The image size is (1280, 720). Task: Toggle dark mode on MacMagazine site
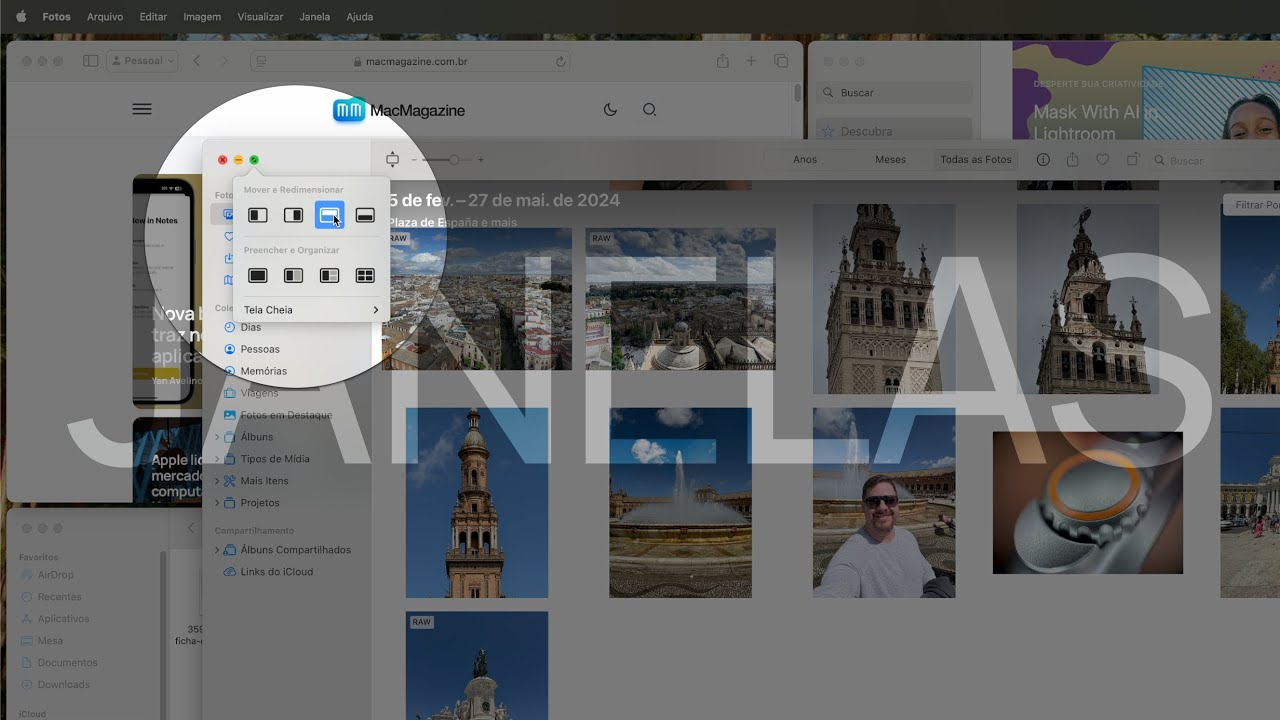[610, 110]
